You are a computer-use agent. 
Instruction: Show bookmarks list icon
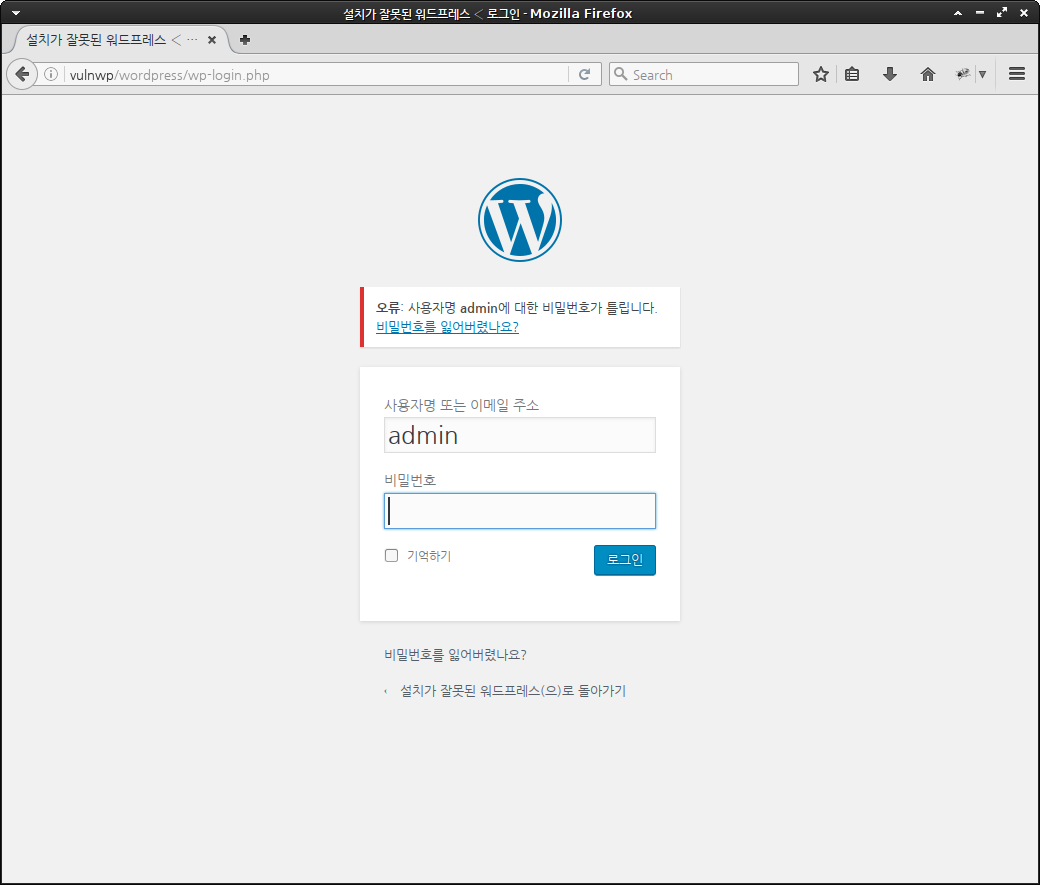pos(852,74)
